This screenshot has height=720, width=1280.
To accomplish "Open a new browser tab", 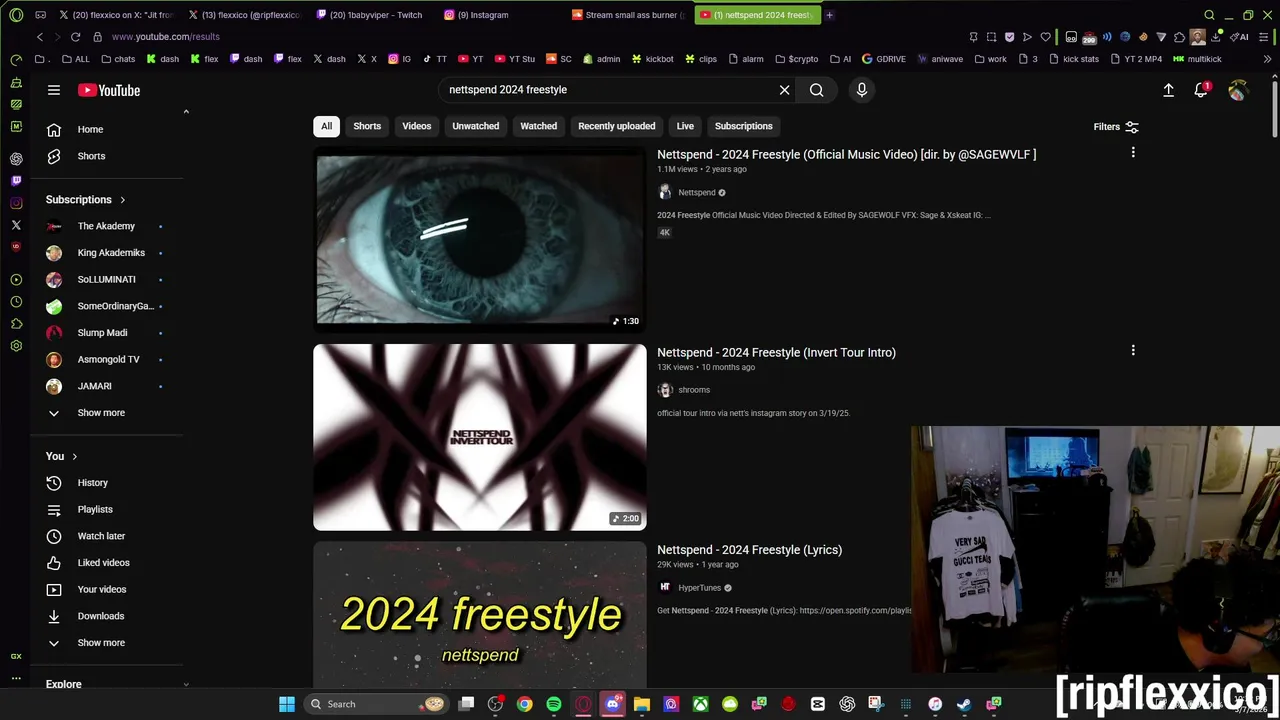I will tap(829, 15).
